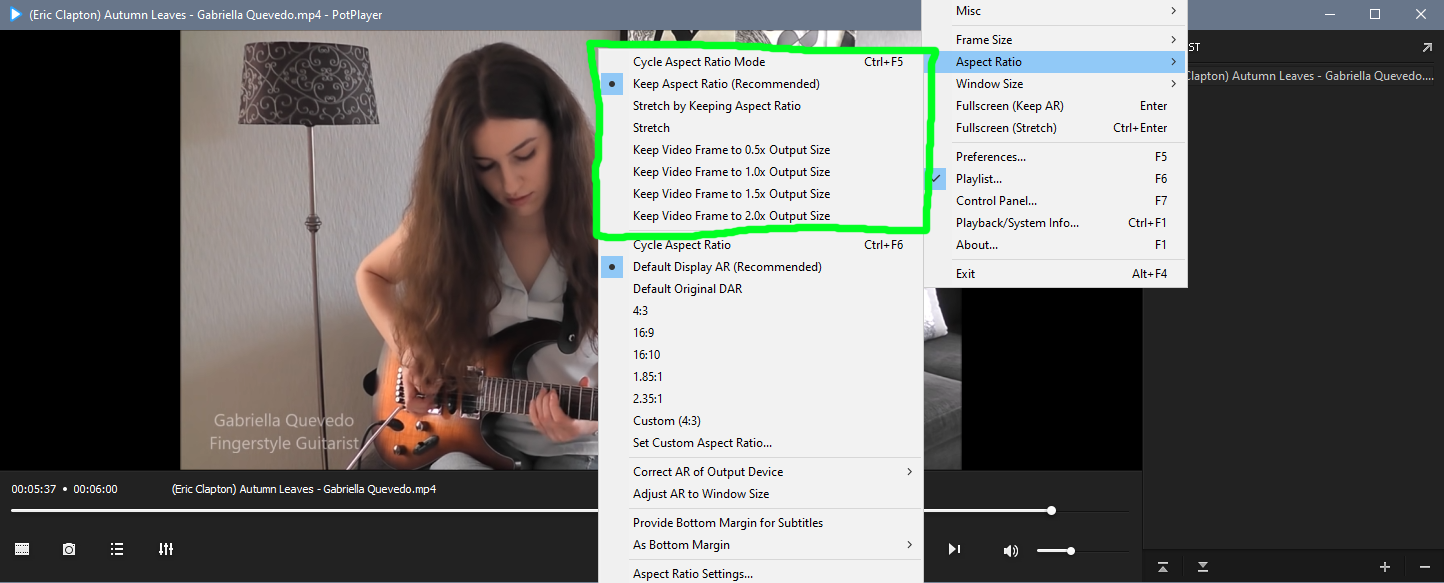Select Keep Video Frame to 1.5x Output Size
Viewport: 1444px width, 583px height.
(x=760, y=194)
